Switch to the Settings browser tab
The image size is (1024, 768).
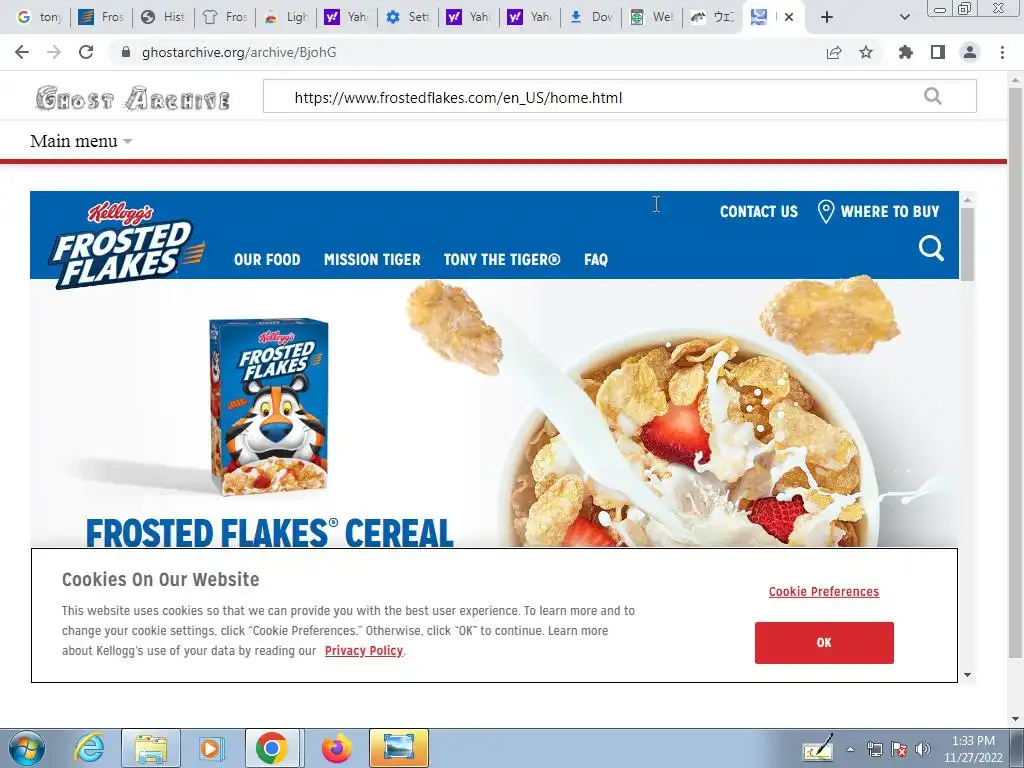[408, 17]
